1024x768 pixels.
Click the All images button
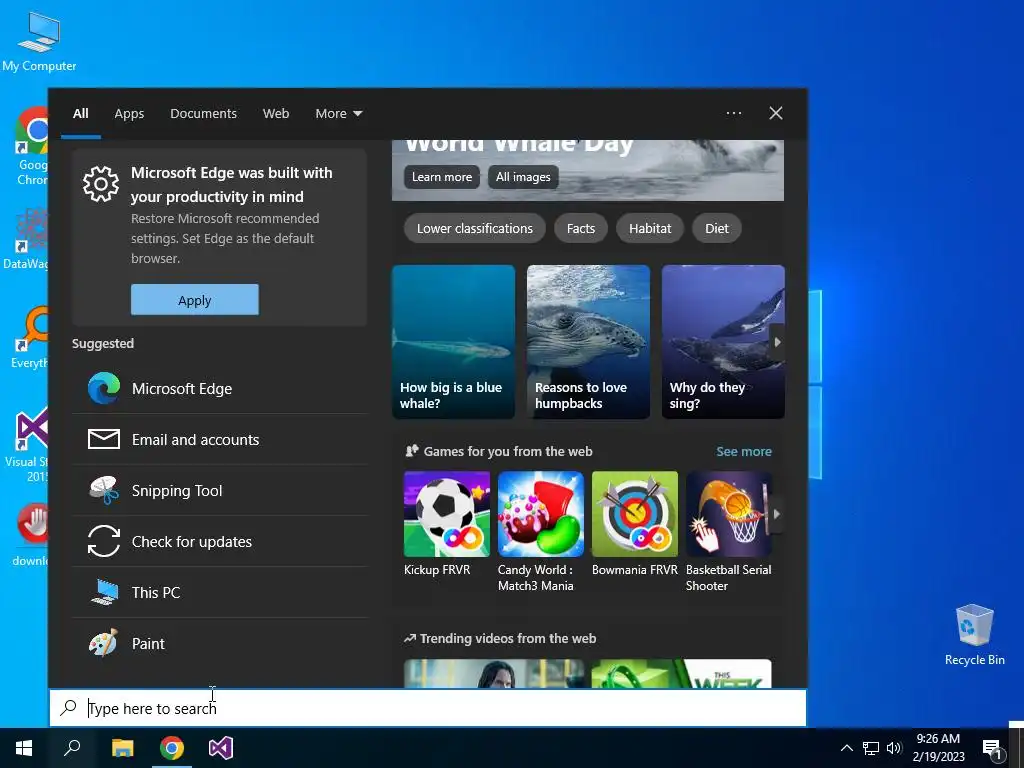pos(523,177)
